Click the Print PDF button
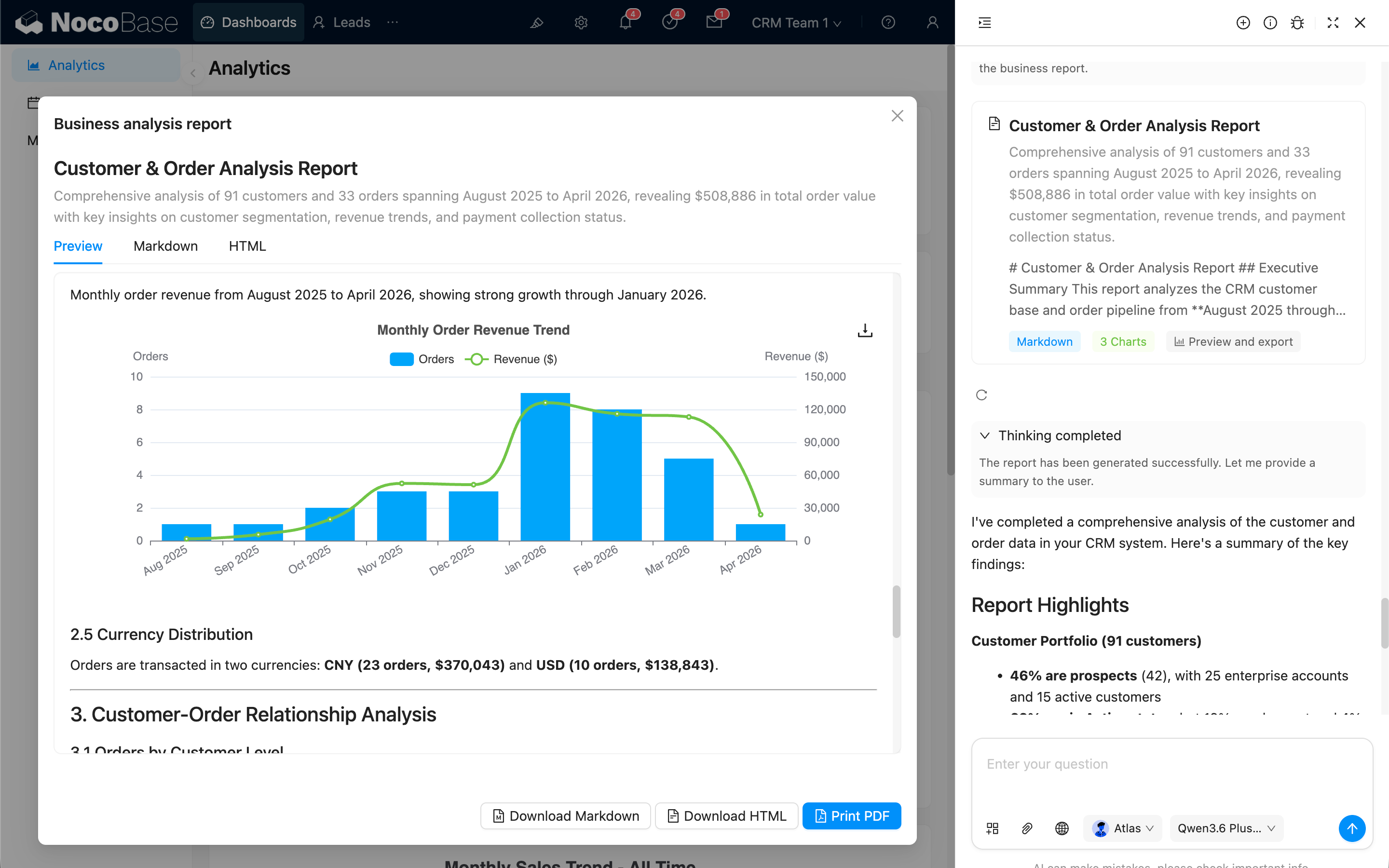The height and width of the screenshot is (868, 1389). (851, 816)
